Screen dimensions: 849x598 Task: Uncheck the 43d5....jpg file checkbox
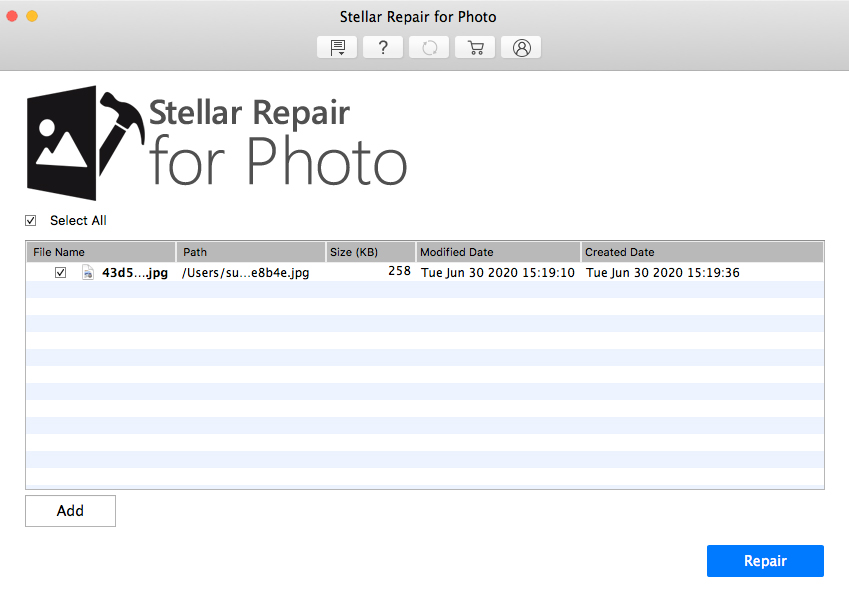(61, 272)
